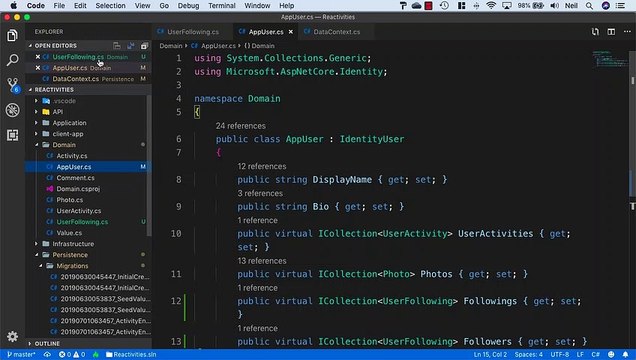Click Save All icon in Open Editors

tap(131, 45)
